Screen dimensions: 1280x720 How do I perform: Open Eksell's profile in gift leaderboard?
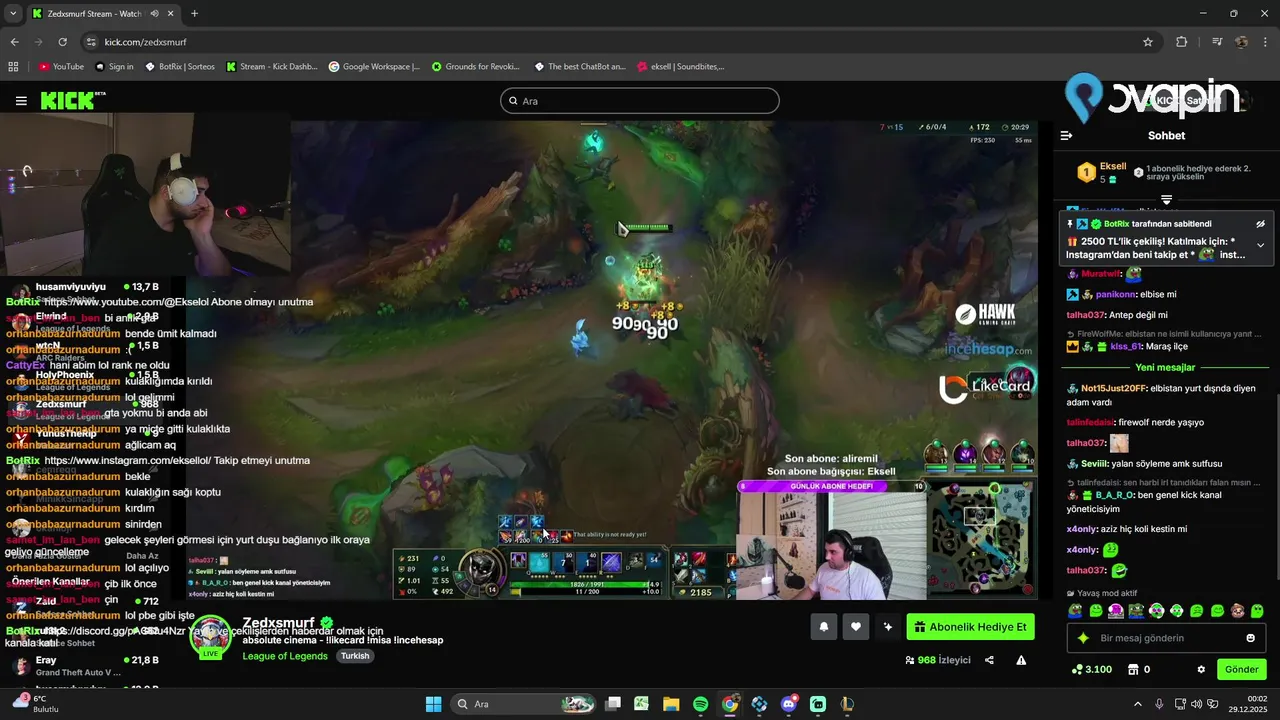point(1113,166)
